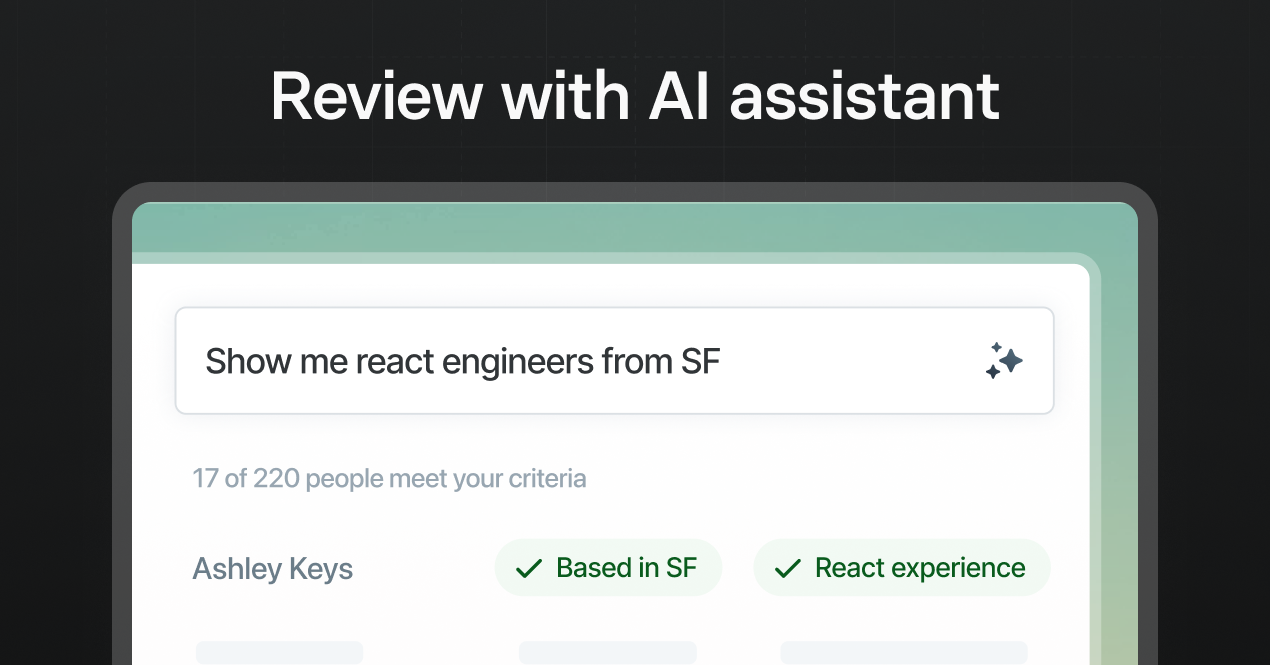
Task: Click the checkmark icon beside React experience
Action: pos(788,569)
